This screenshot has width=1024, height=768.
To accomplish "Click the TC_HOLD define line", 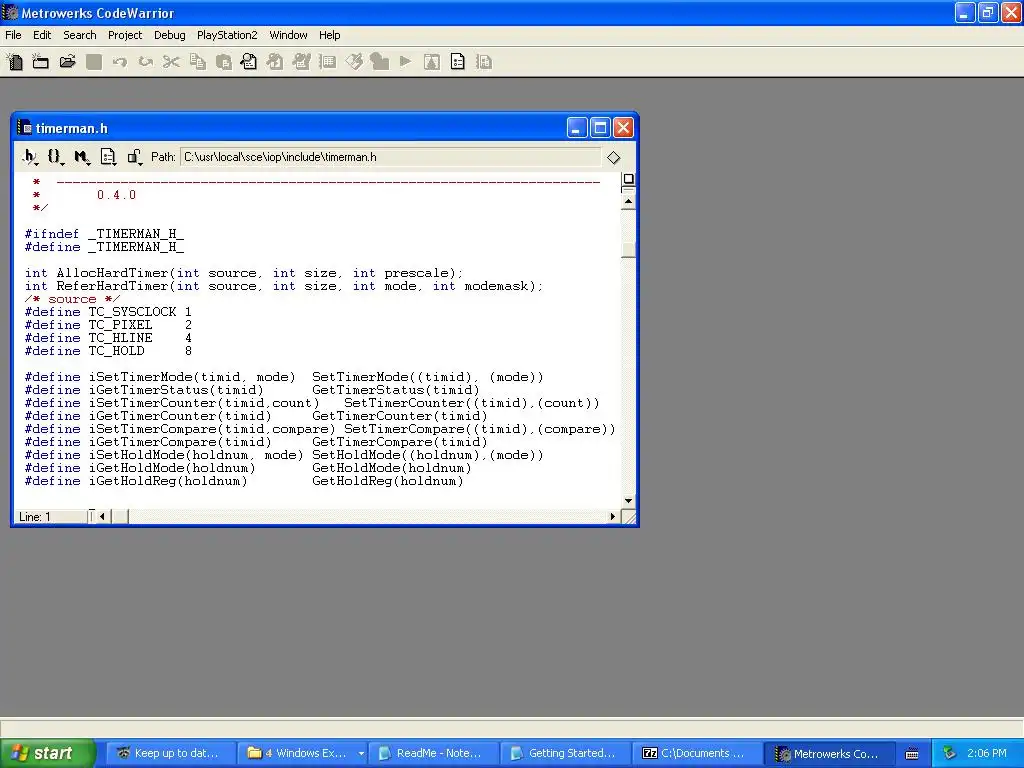I will click(x=108, y=351).
